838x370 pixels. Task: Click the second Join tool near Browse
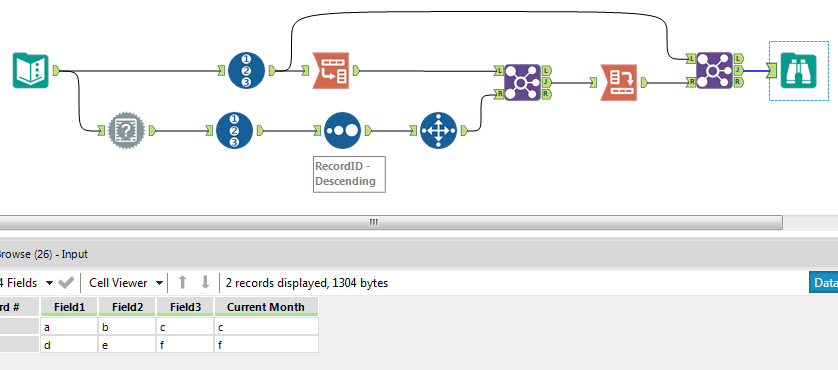click(715, 70)
